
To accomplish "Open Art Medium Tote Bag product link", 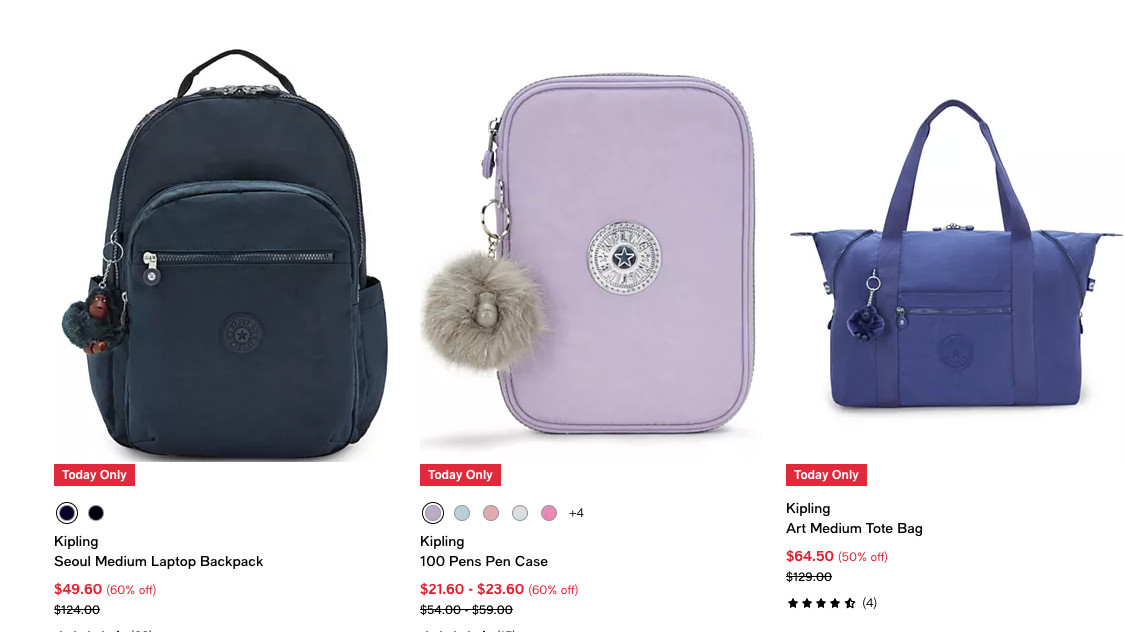I will (854, 529).
